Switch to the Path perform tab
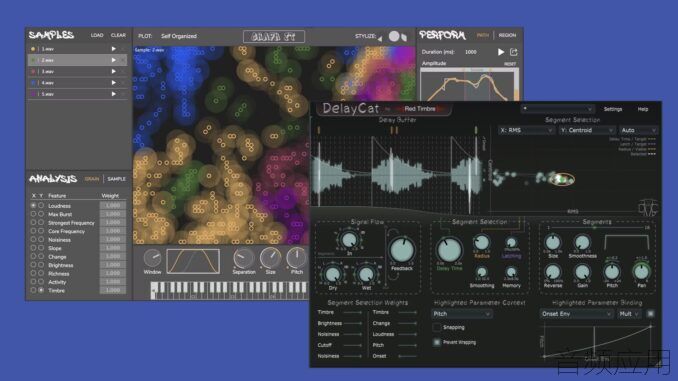The width and height of the screenshot is (678, 381). 483,35
